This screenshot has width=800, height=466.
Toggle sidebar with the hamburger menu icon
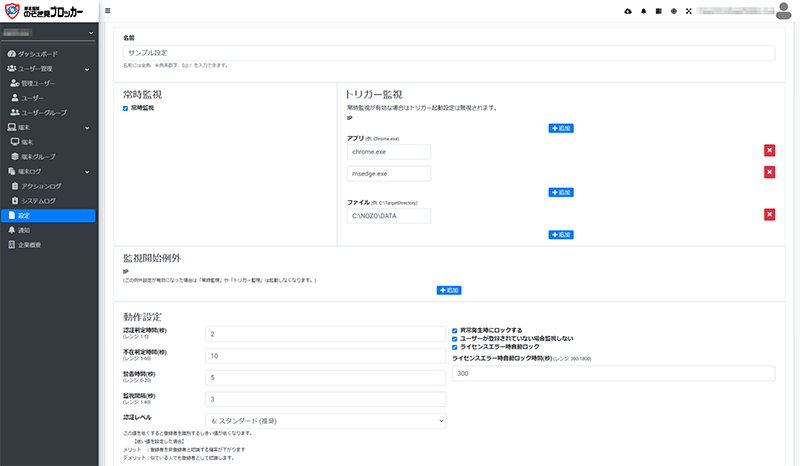tap(108, 11)
